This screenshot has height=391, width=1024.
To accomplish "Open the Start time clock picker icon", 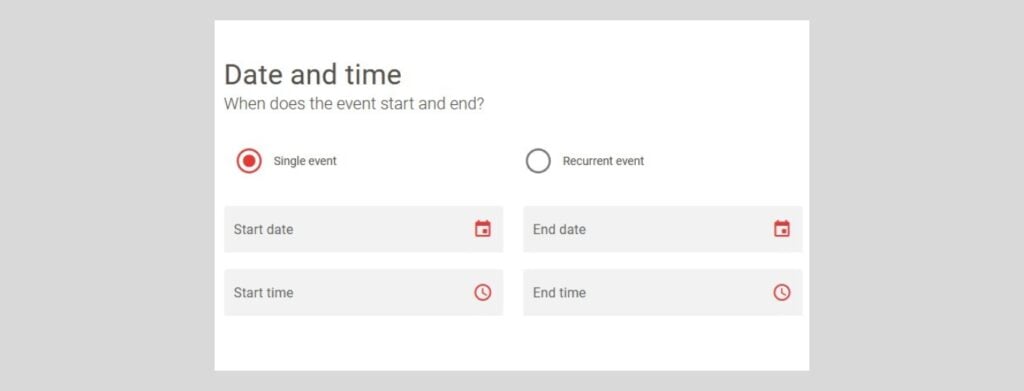I will point(483,292).
